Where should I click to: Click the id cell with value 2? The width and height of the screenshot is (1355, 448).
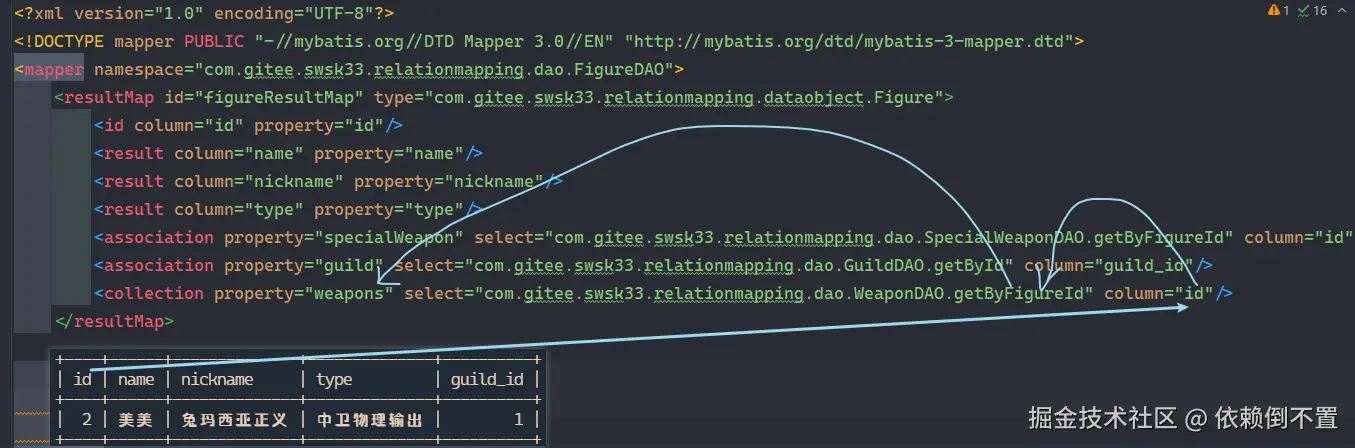[x=87, y=420]
